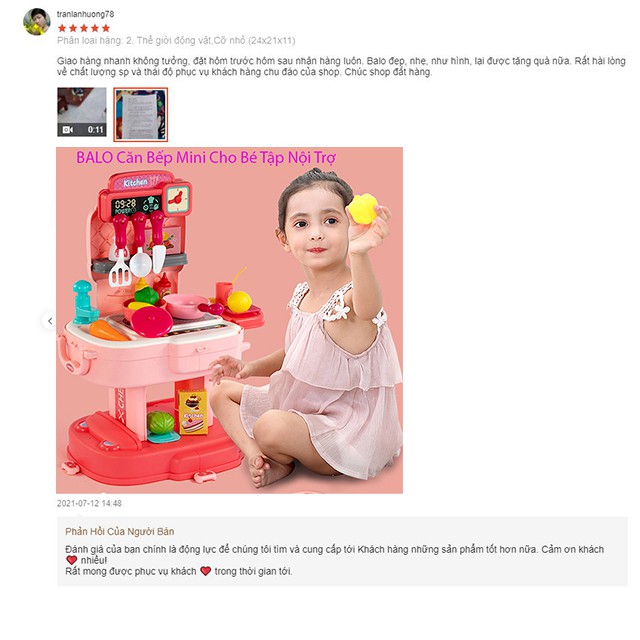Go to previous image with left chevron
The height and width of the screenshot is (640, 640).
pos(50,321)
